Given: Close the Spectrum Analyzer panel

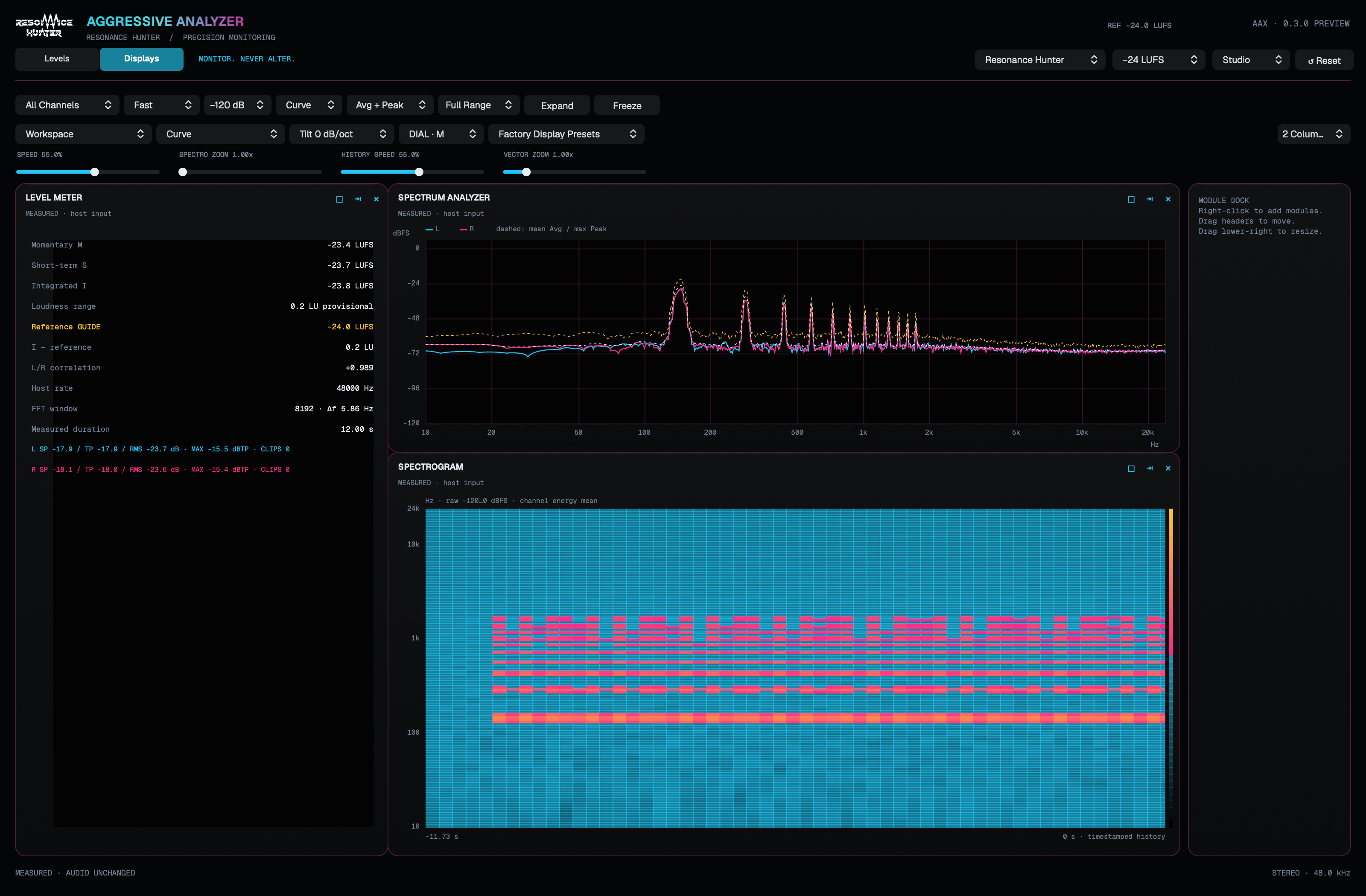Looking at the screenshot, I should (1168, 199).
